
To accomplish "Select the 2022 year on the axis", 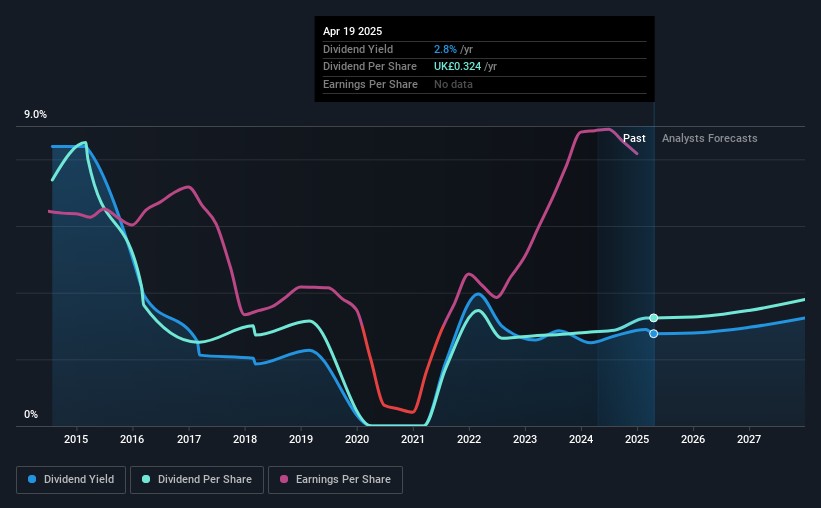I will pos(470,439).
